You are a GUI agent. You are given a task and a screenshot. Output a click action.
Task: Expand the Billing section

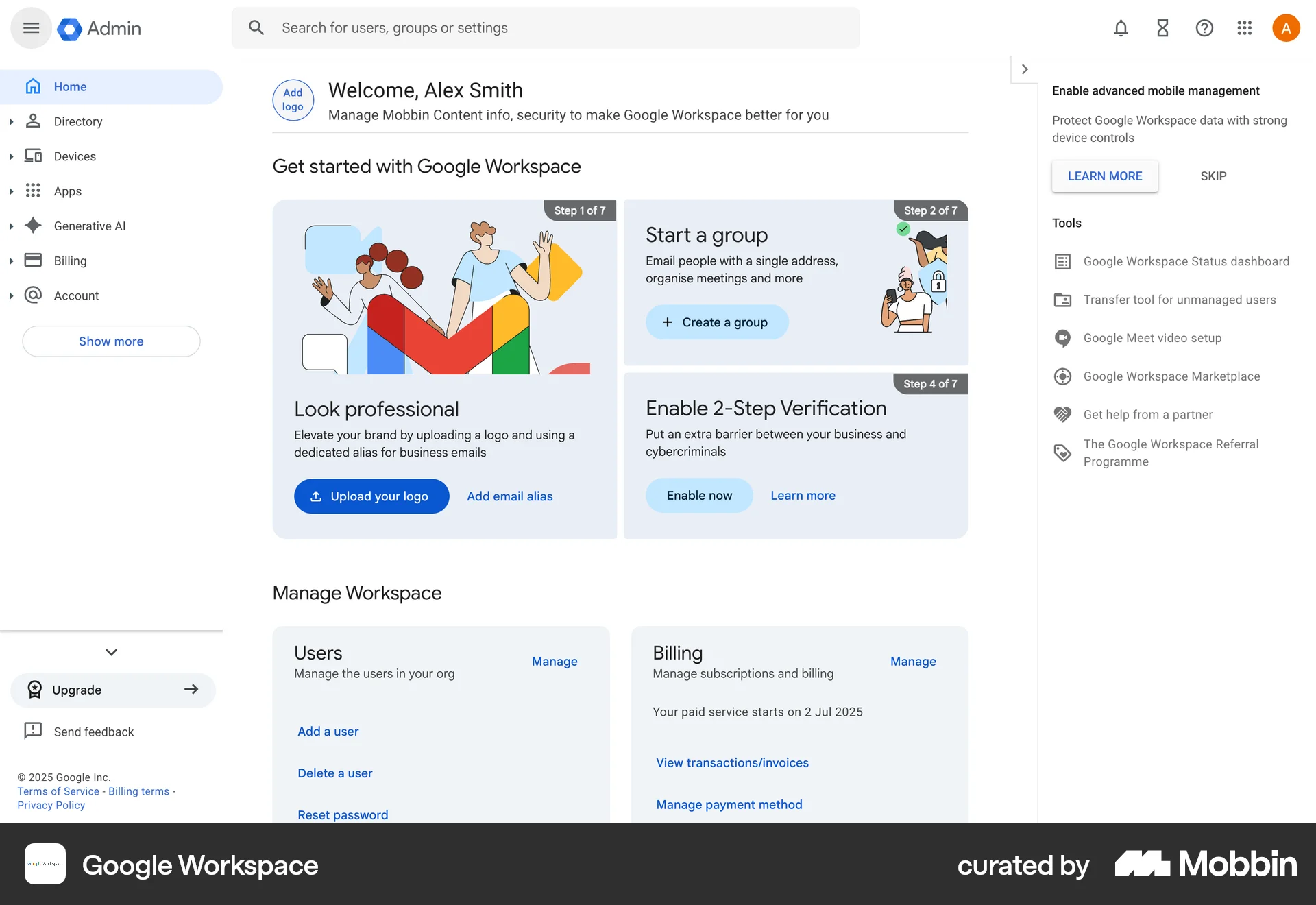(10, 261)
